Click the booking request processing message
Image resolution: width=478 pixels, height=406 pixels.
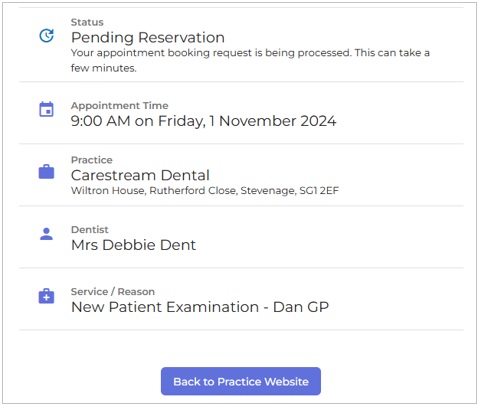250,60
